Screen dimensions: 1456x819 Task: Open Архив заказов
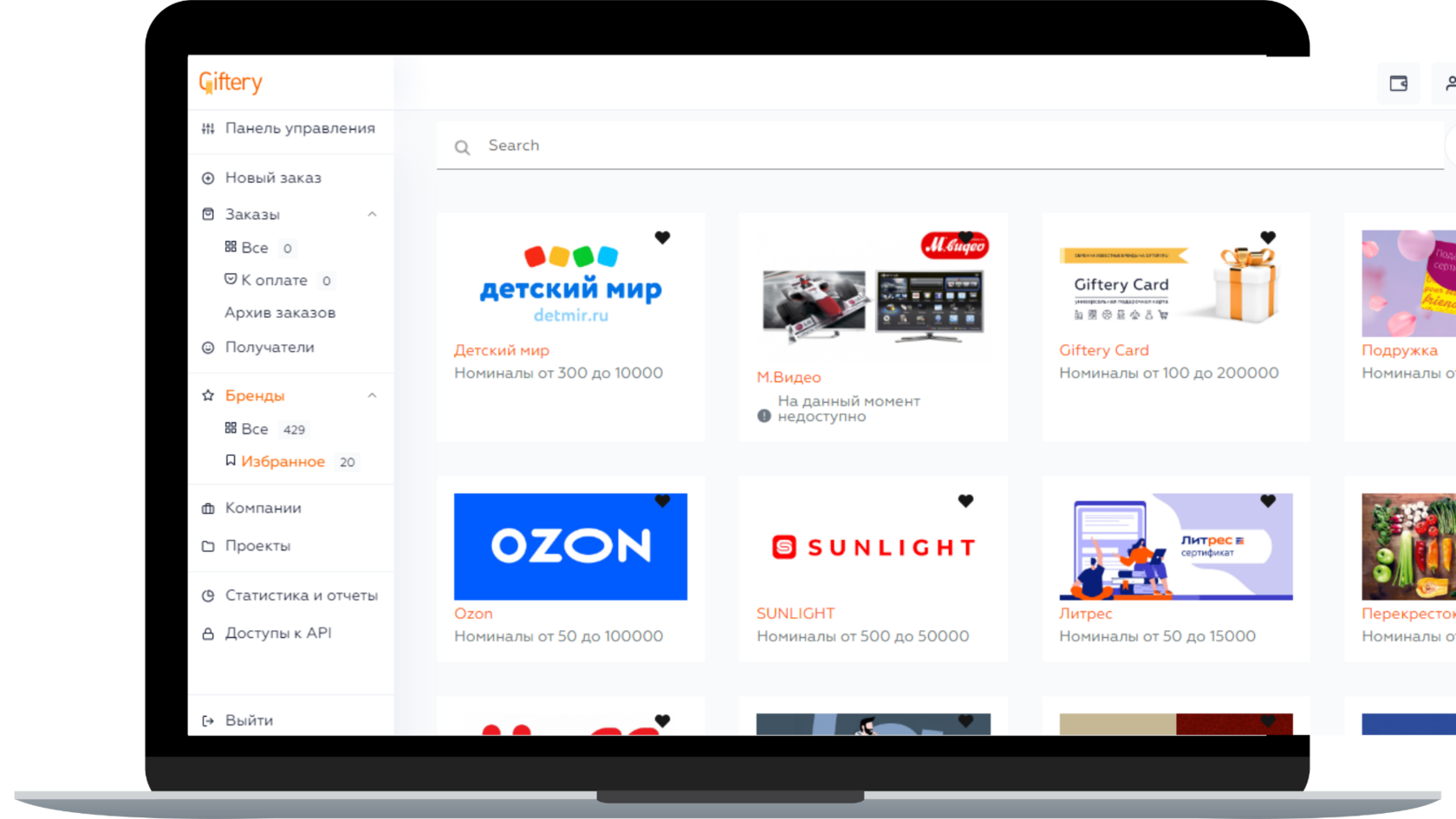[x=280, y=313]
